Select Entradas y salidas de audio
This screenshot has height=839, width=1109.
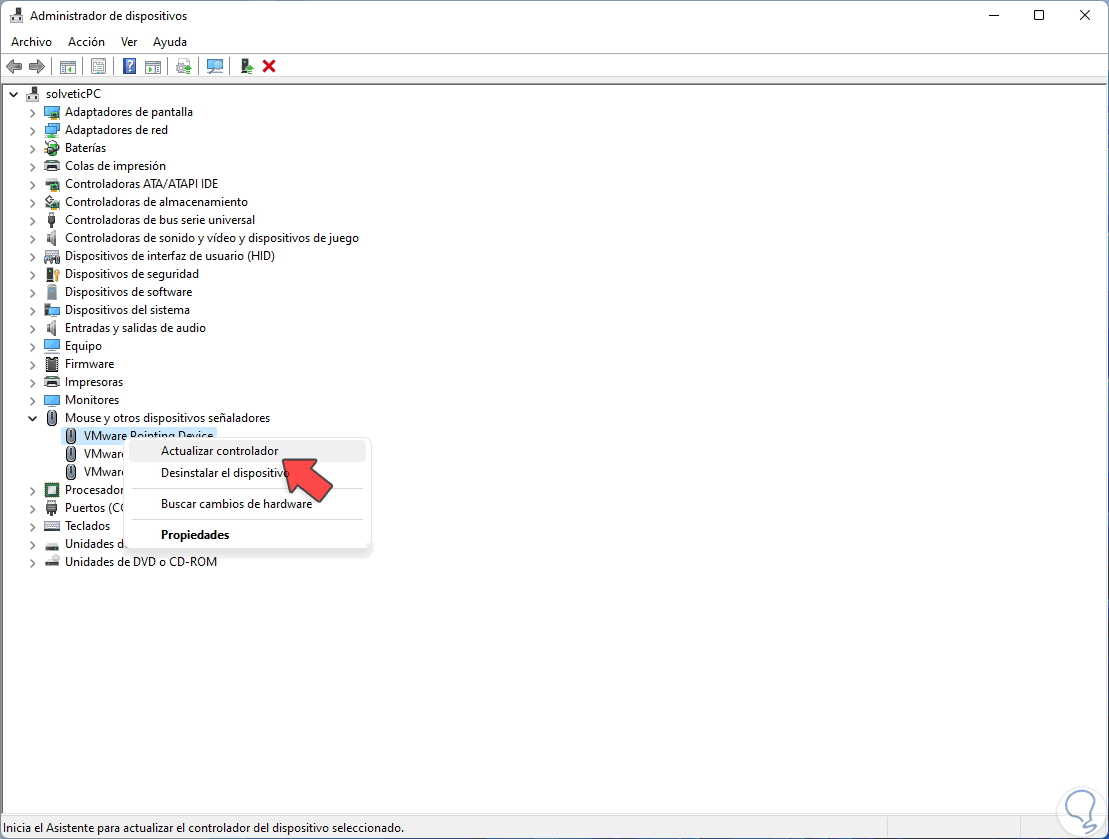point(135,328)
